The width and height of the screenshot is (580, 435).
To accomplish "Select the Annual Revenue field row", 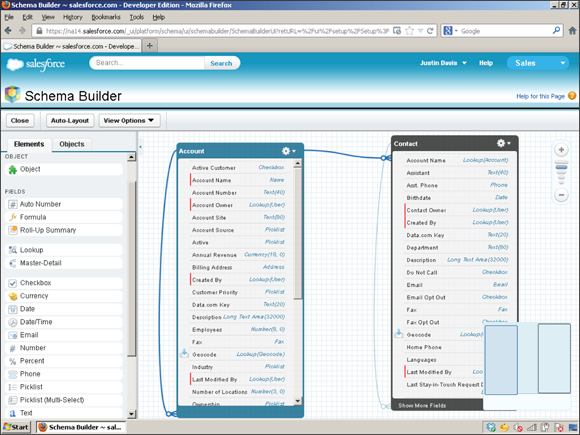I will 238,255.
